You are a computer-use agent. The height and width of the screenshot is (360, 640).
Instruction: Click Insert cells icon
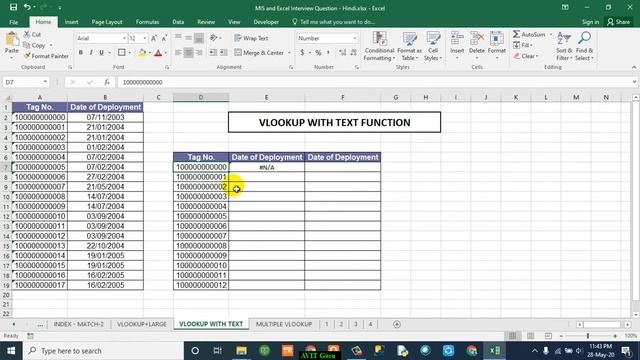coord(457,39)
